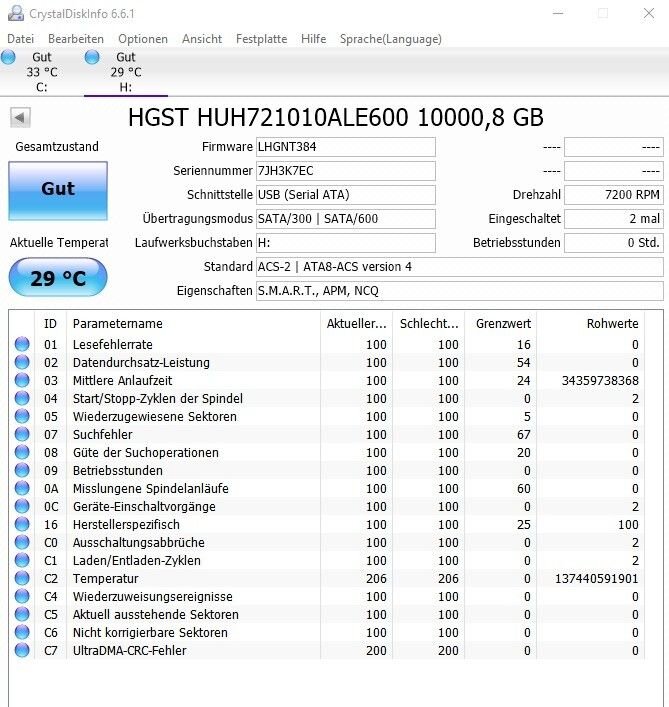The height and width of the screenshot is (707, 669).
Task: Click status orb for Suchfehler row
Action: (22, 434)
